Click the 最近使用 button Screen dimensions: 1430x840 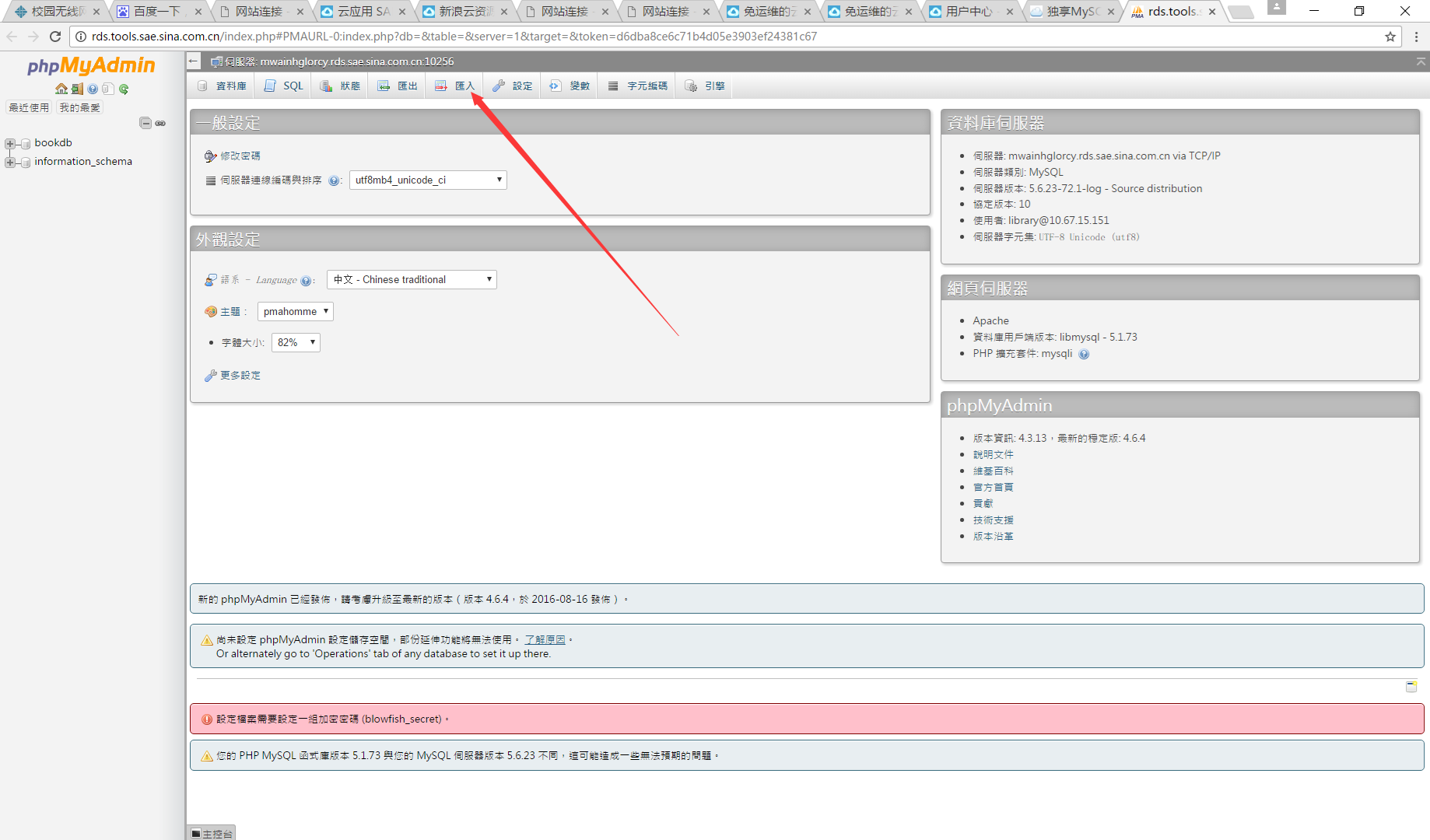(x=29, y=108)
